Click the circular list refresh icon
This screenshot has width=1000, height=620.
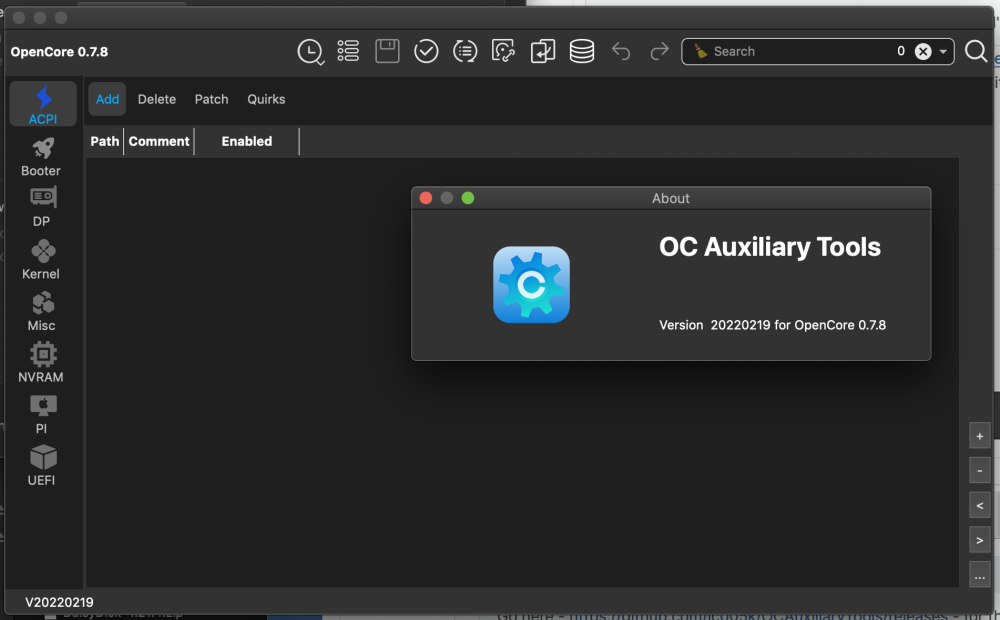[465, 51]
